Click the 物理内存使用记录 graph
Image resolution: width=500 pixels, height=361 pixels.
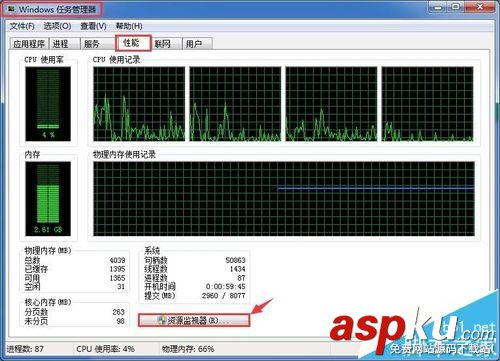(x=284, y=199)
